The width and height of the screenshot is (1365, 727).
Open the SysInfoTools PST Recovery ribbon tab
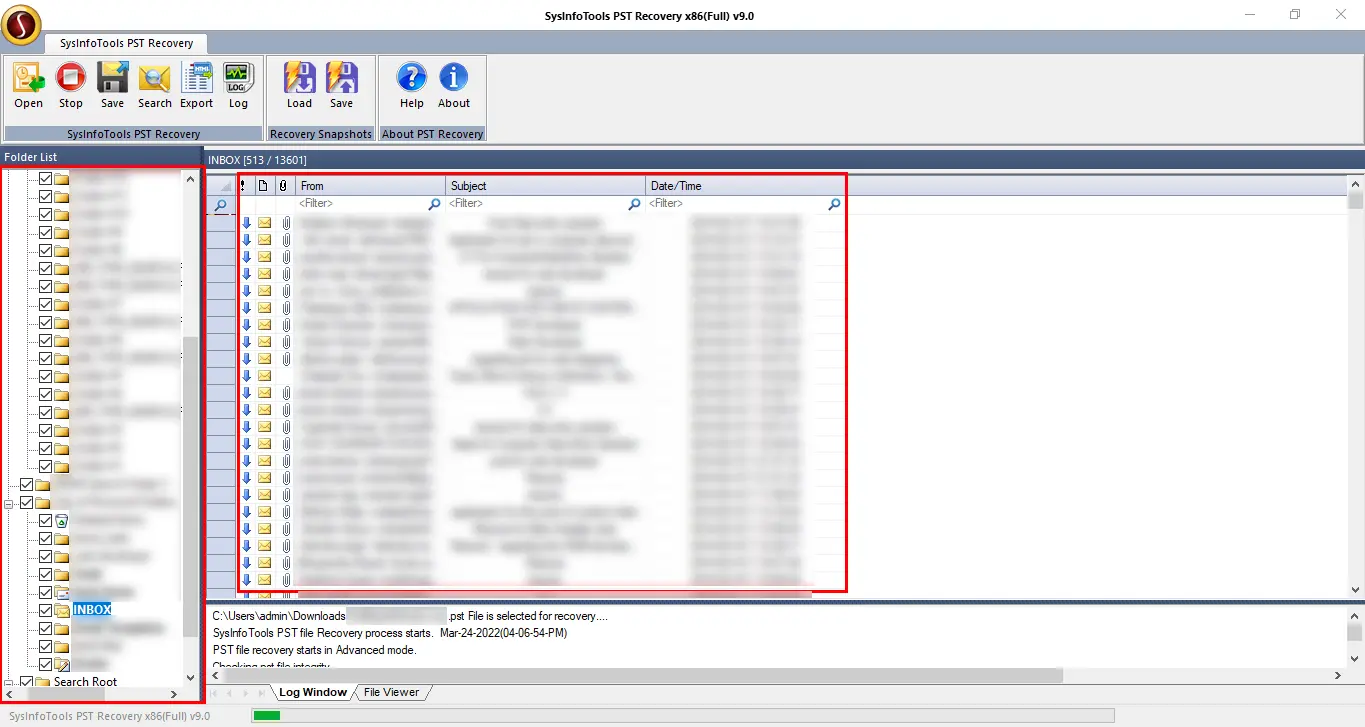[x=126, y=44]
